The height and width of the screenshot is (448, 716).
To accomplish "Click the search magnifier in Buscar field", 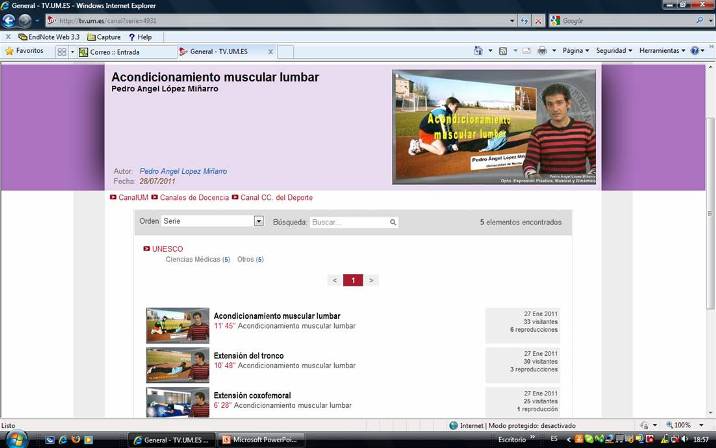I will coord(393,222).
